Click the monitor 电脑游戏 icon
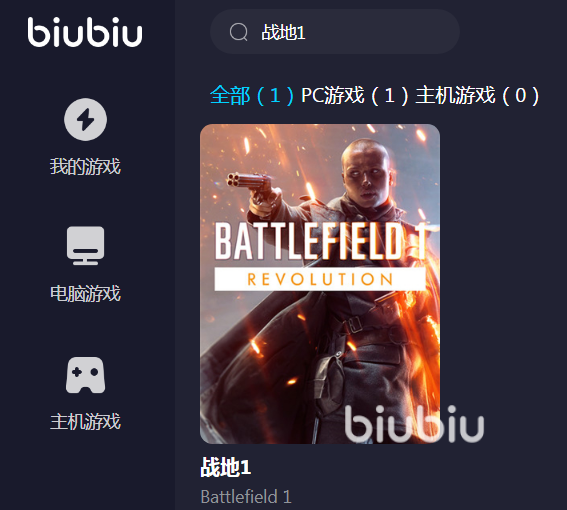This screenshot has width=567, height=510. pyautogui.click(x=85, y=246)
